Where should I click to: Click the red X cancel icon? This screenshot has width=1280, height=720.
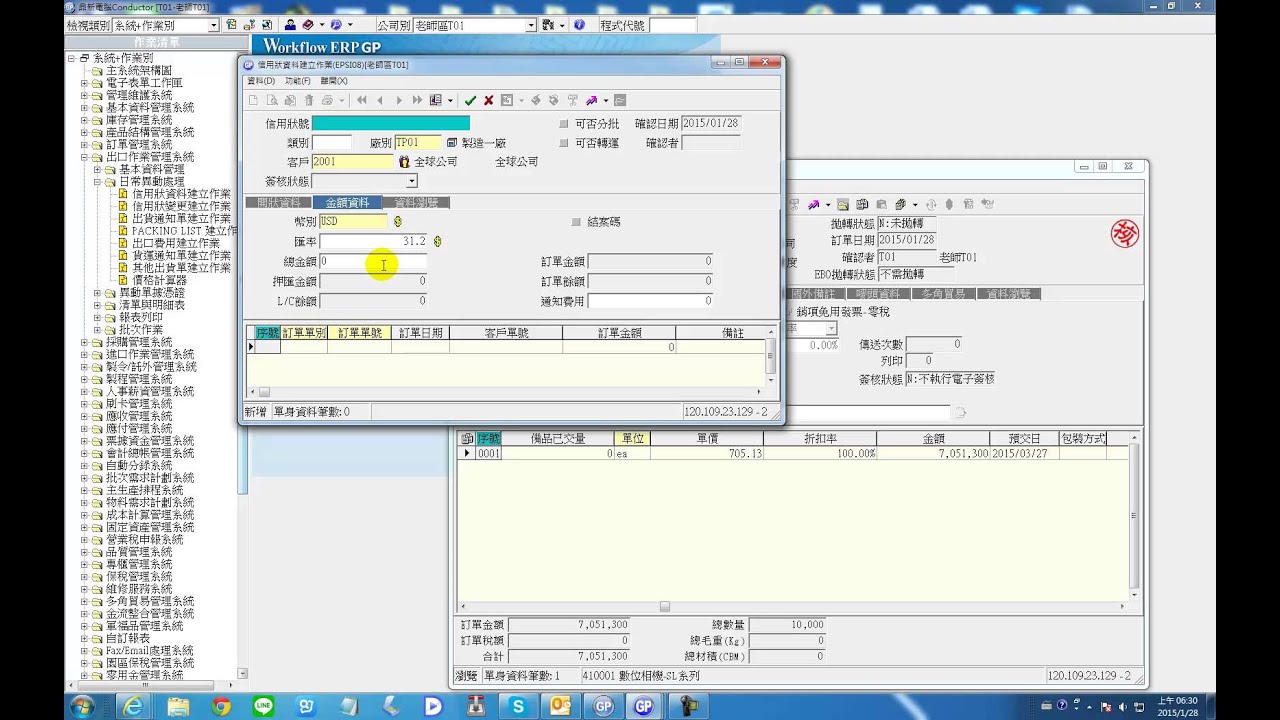click(488, 100)
